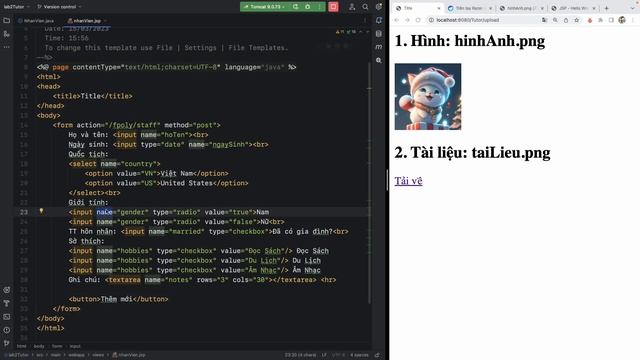Open the UTF-8 encoding selector in status bar

[x=338, y=355]
